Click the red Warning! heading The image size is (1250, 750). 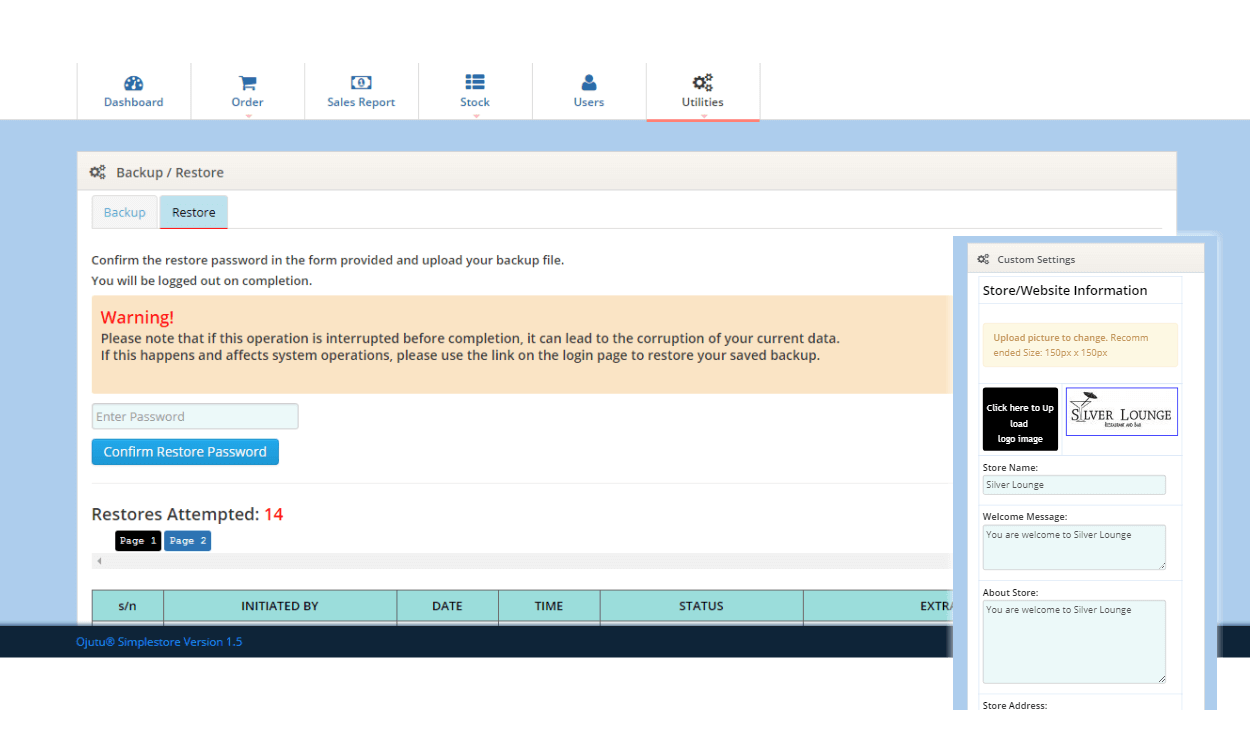point(137,317)
